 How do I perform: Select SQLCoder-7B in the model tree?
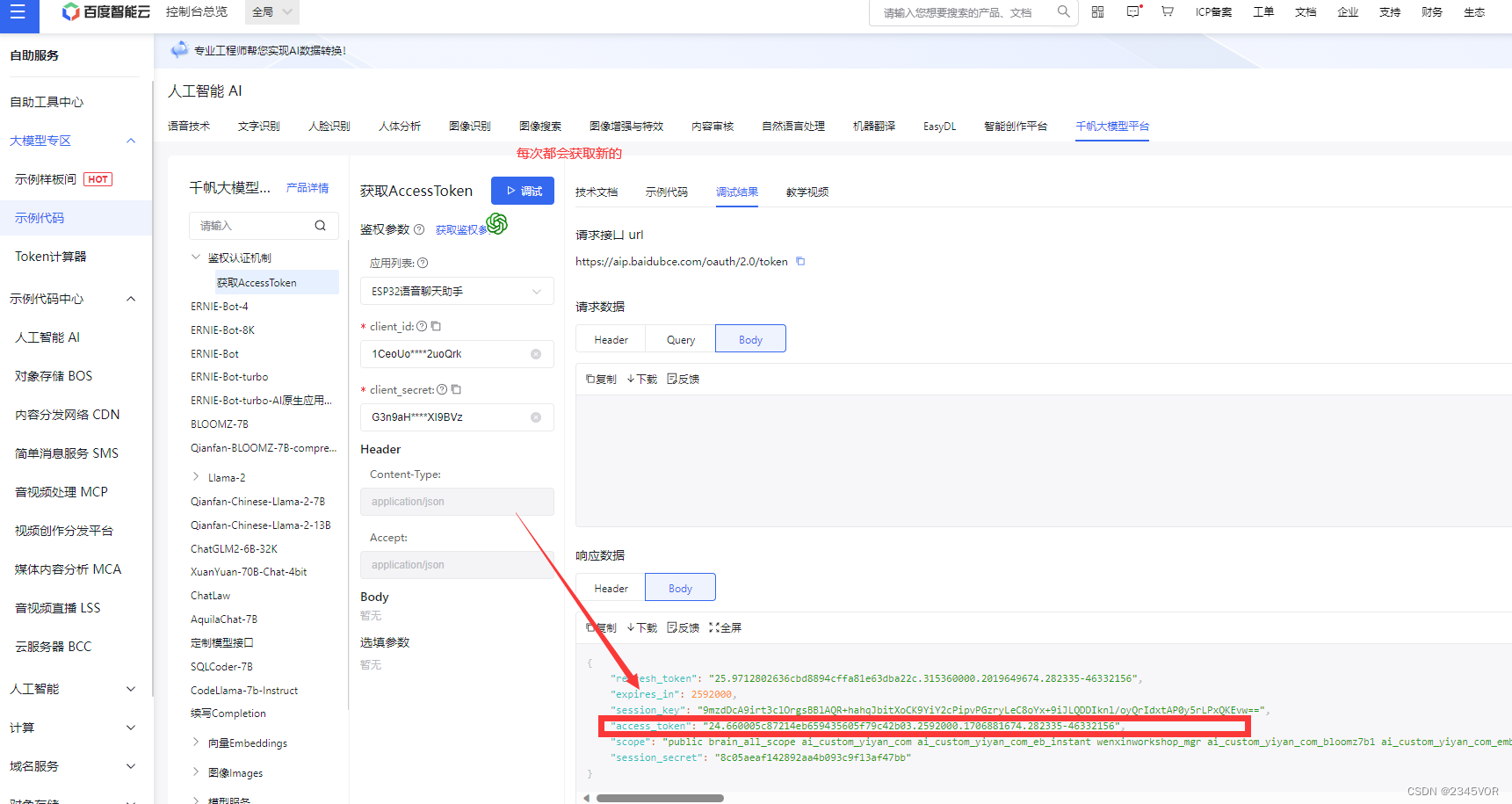(221, 666)
